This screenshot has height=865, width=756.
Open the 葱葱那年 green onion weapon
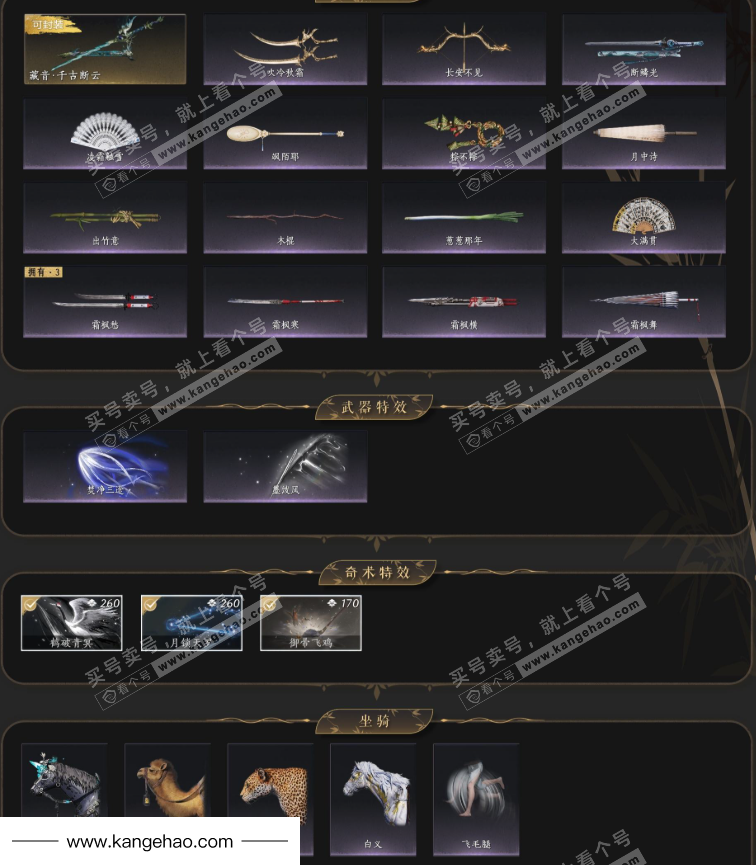pos(464,218)
